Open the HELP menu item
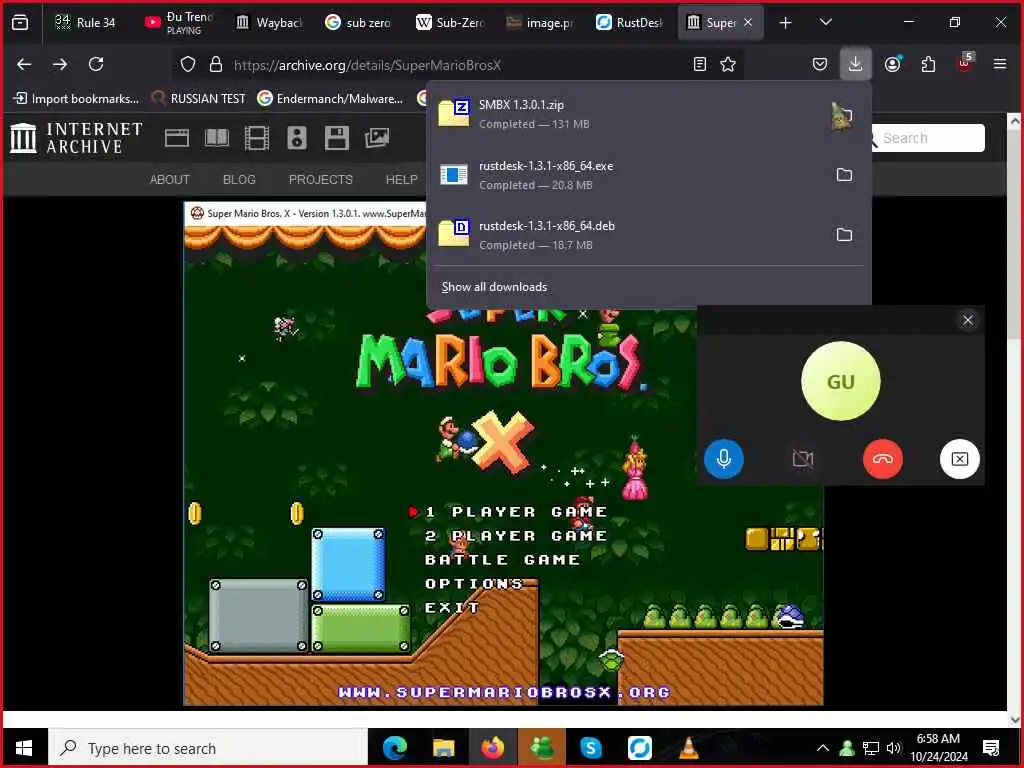The height and width of the screenshot is (768, 1024). point(402,180)
